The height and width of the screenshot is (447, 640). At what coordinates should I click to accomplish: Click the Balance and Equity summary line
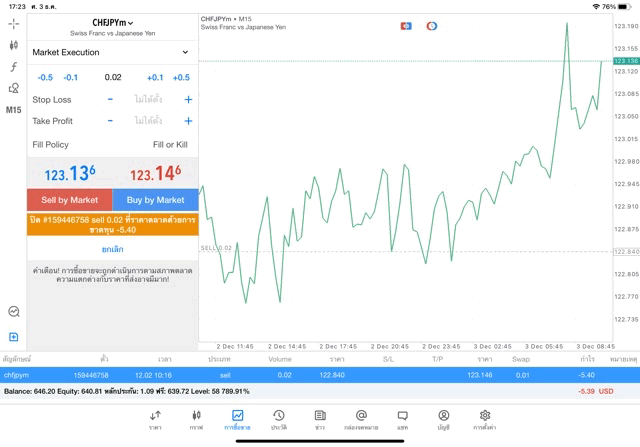tap(127, 391)
